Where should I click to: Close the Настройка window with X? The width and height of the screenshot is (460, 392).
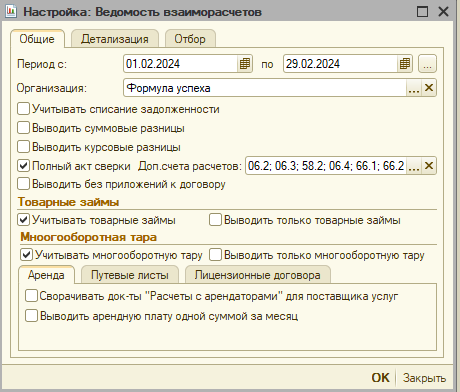point(443,12)
